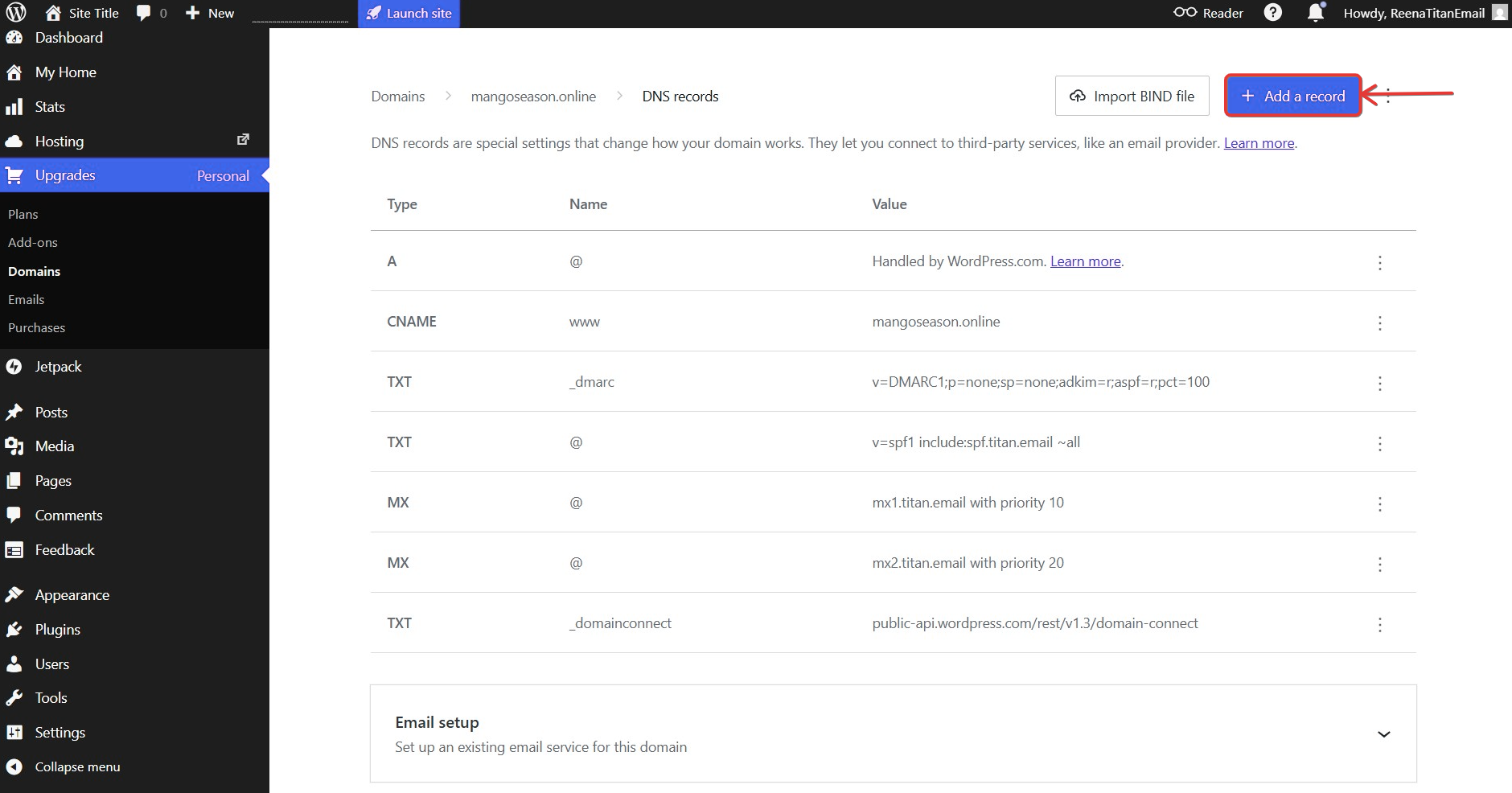
Task: Click the Value column header
Action: tap(890, 204)
